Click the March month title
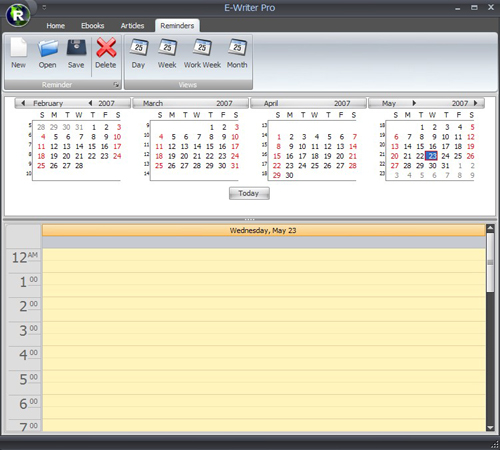 click(153, 103)
